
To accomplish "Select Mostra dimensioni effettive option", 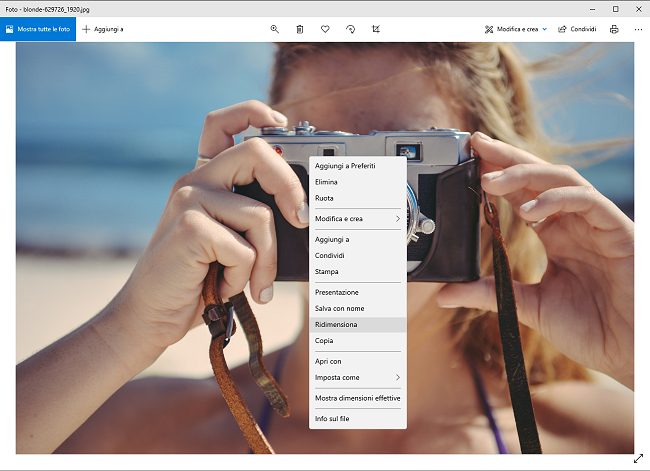I will point(357,398).
